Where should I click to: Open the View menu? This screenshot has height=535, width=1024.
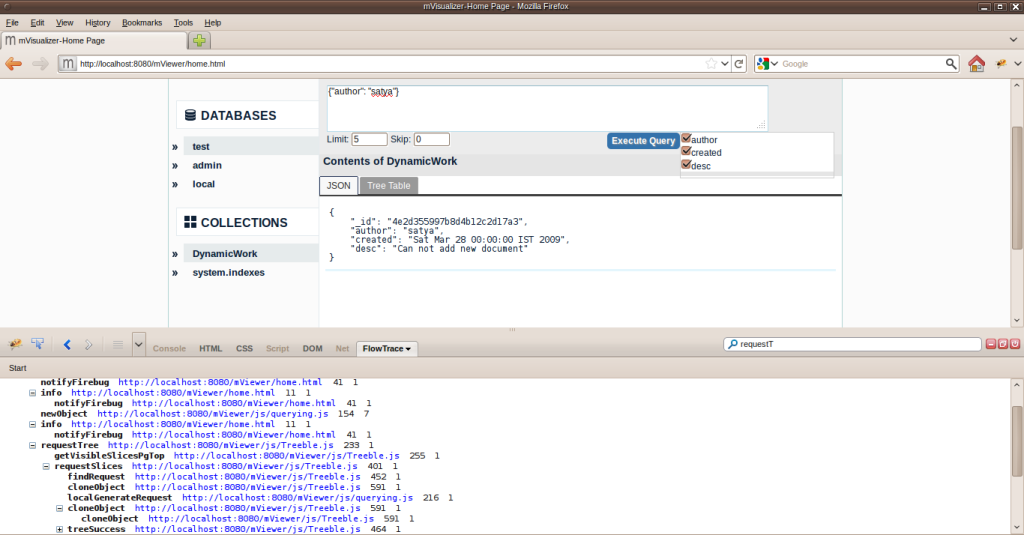[x=65, y=22]
